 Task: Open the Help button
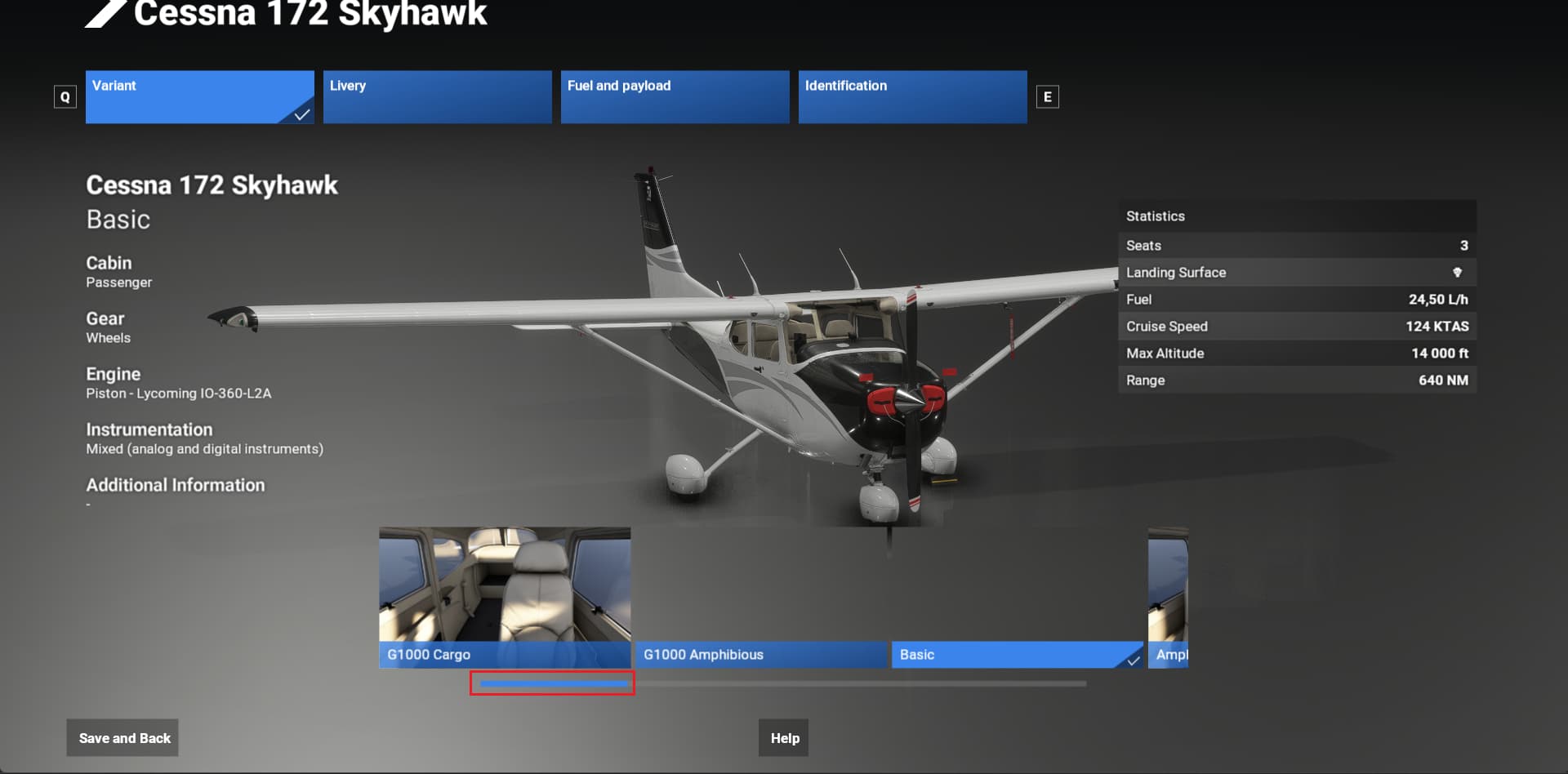click(784, 738)
